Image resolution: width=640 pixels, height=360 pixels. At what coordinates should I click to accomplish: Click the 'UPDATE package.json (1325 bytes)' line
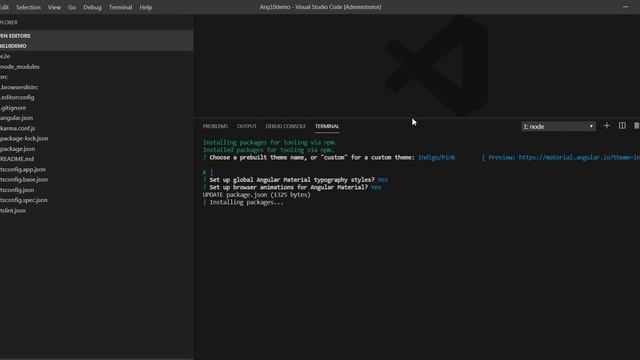pyautogui.click(x=257, y=195)
